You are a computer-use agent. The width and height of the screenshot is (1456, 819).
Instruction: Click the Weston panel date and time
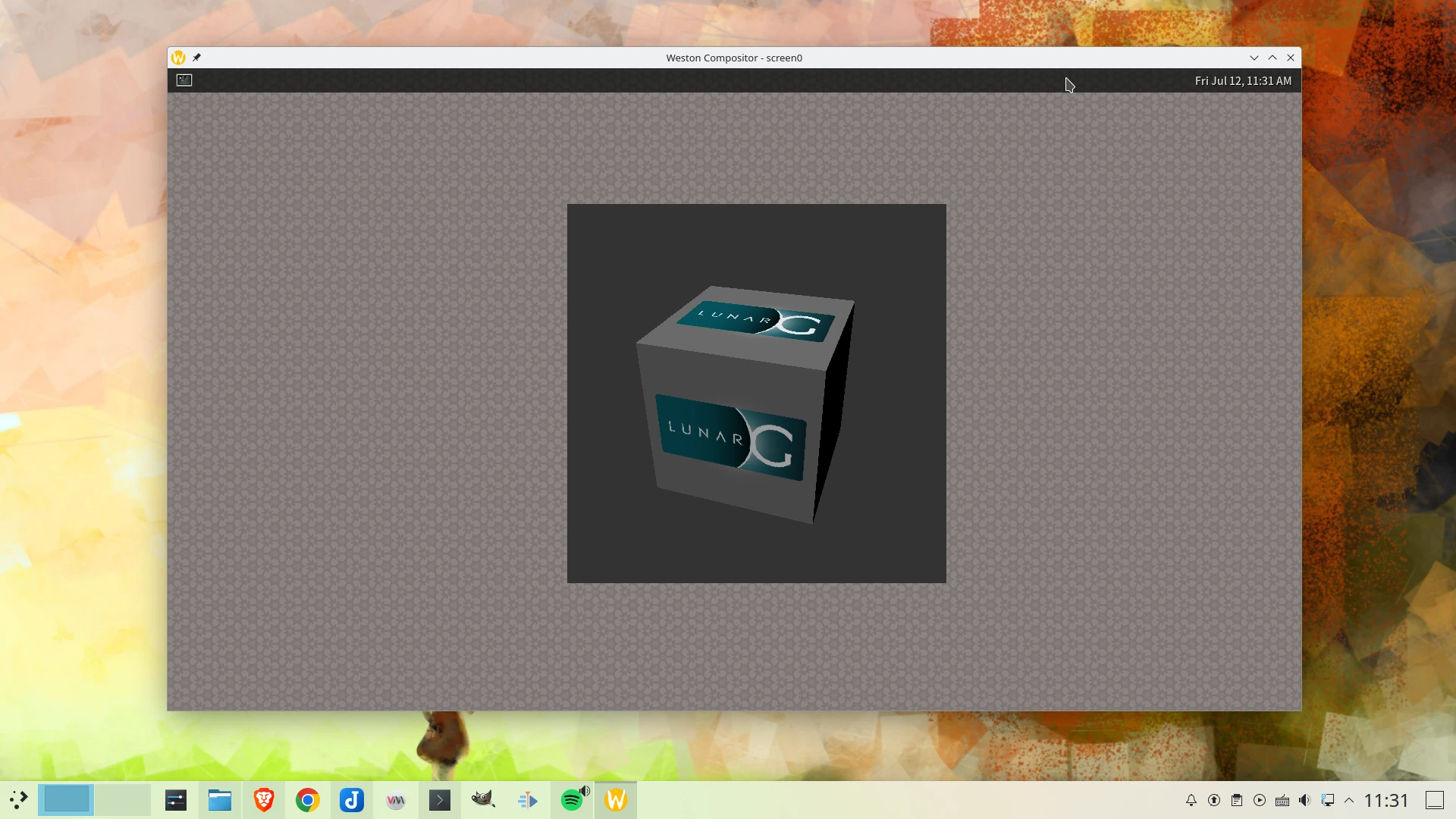coord(1242,81)
